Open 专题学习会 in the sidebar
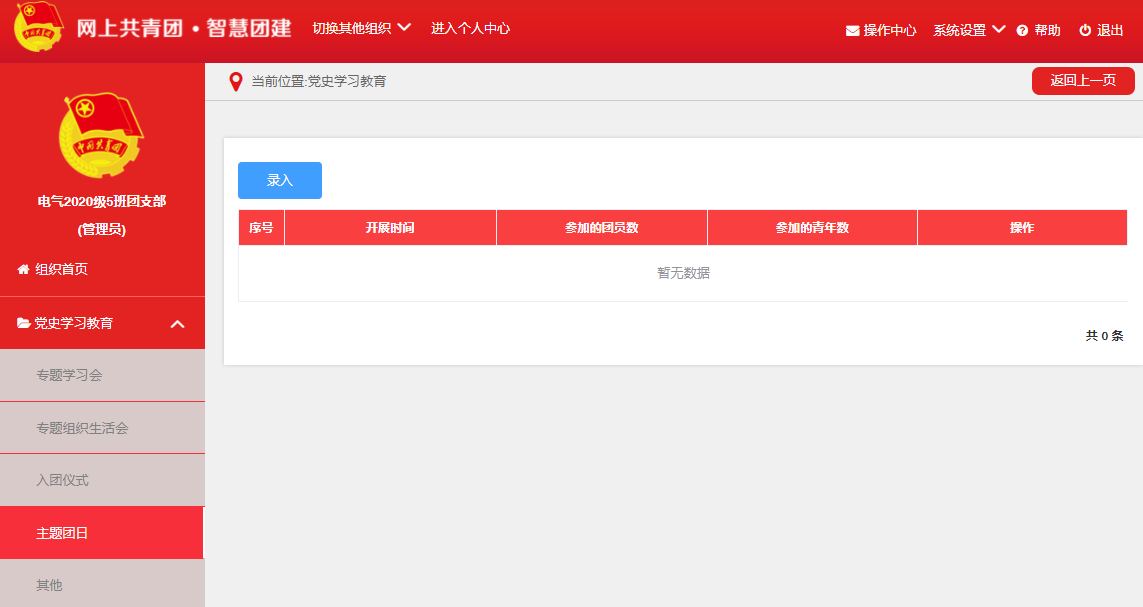1143x607 pixels. (69, 375)
